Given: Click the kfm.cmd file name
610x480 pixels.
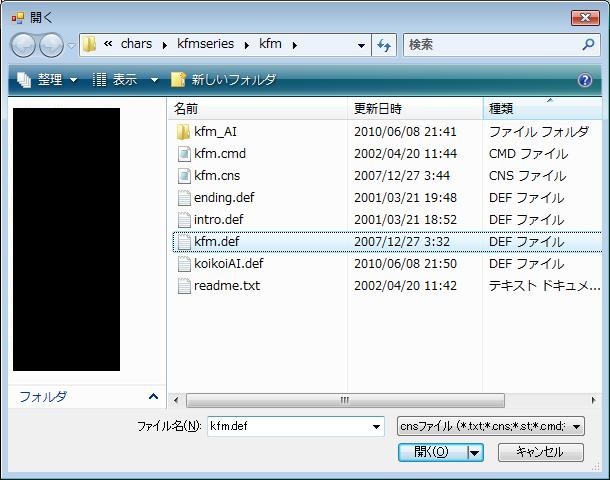Looking at the screenshot, I should pos(220,154).
